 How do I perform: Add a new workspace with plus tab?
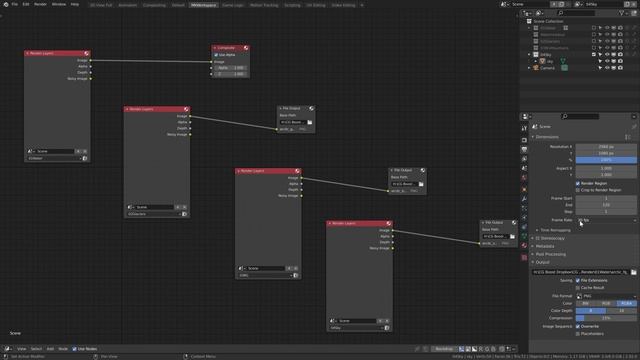pos(362,5)
